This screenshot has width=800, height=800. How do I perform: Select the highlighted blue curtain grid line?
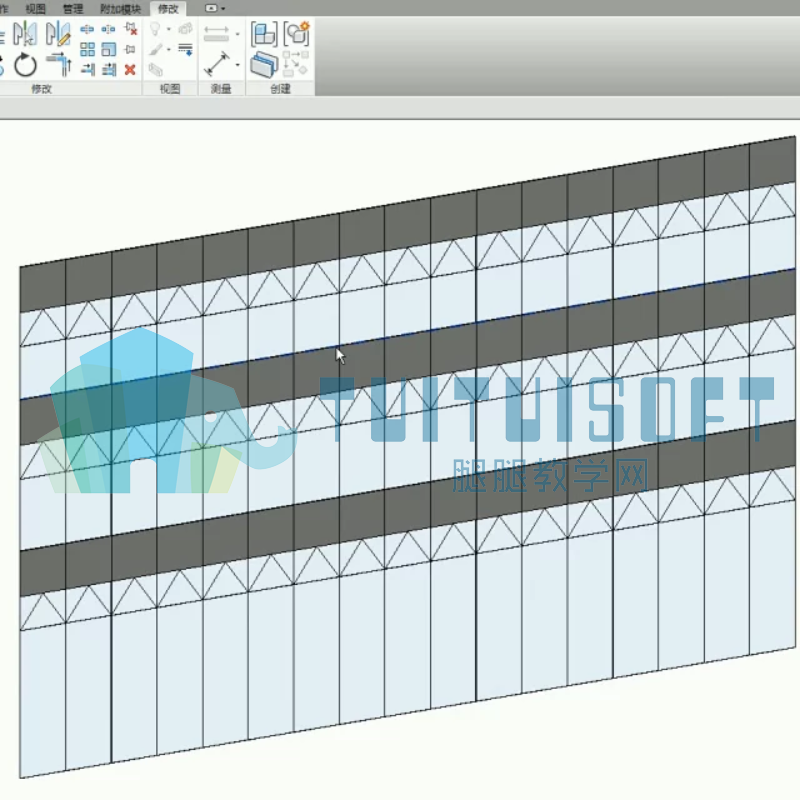point(408,334)
